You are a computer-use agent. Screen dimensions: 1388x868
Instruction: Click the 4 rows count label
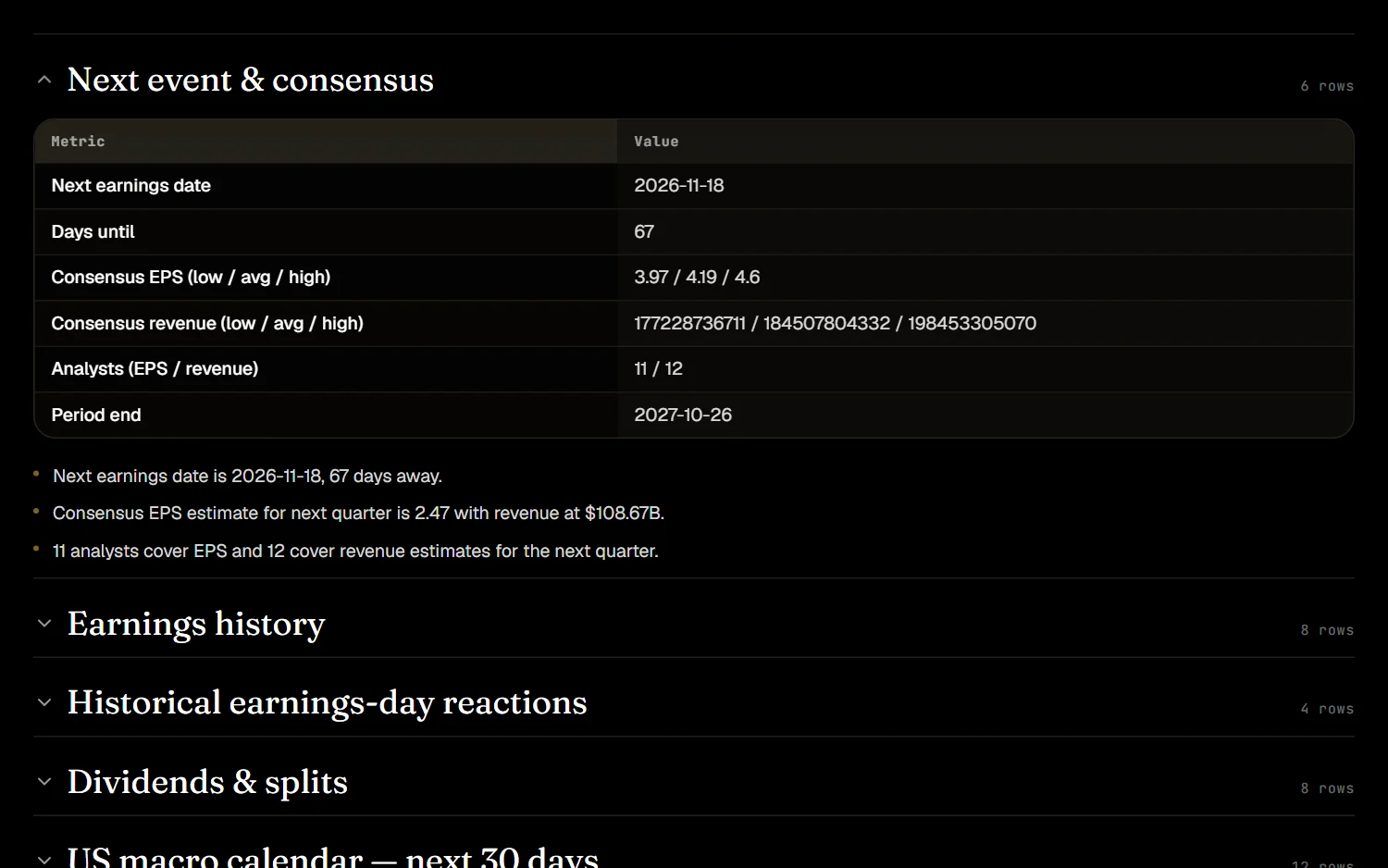coord(1327,709)
